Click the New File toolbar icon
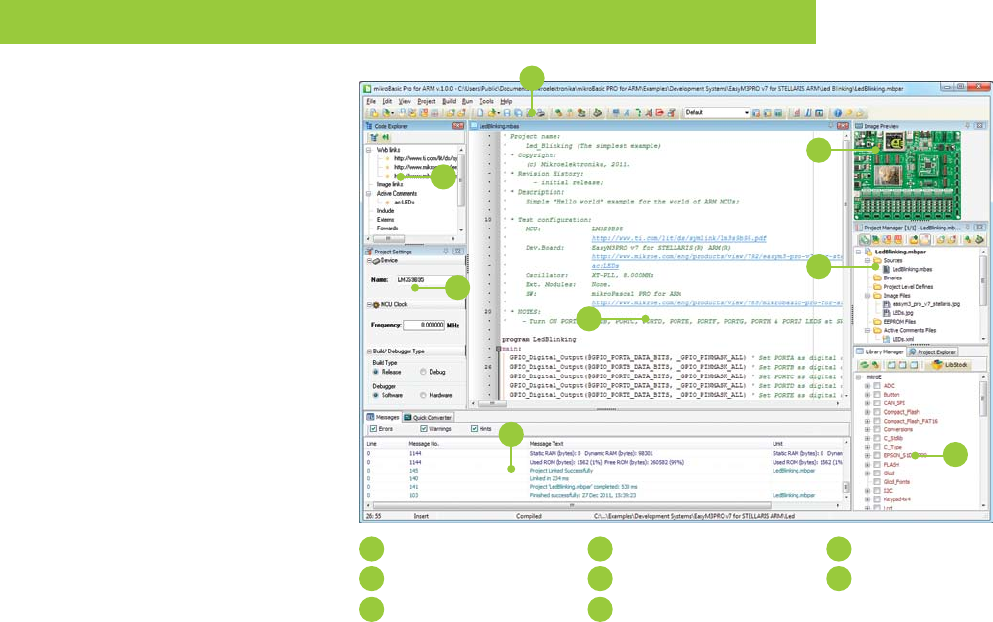Viewport: 993px width, 622px height. 480,113
